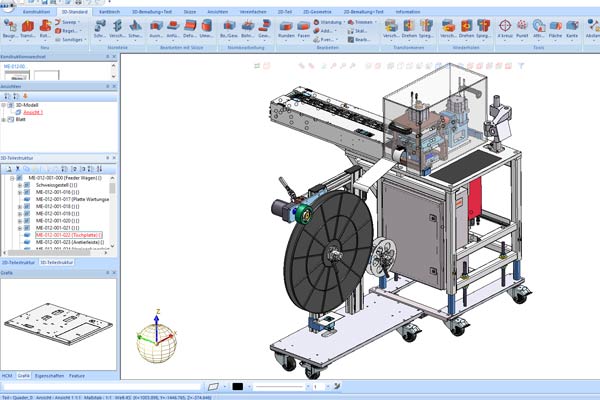
Task: Click the Kante edge tool
Action: coord(572,29)
